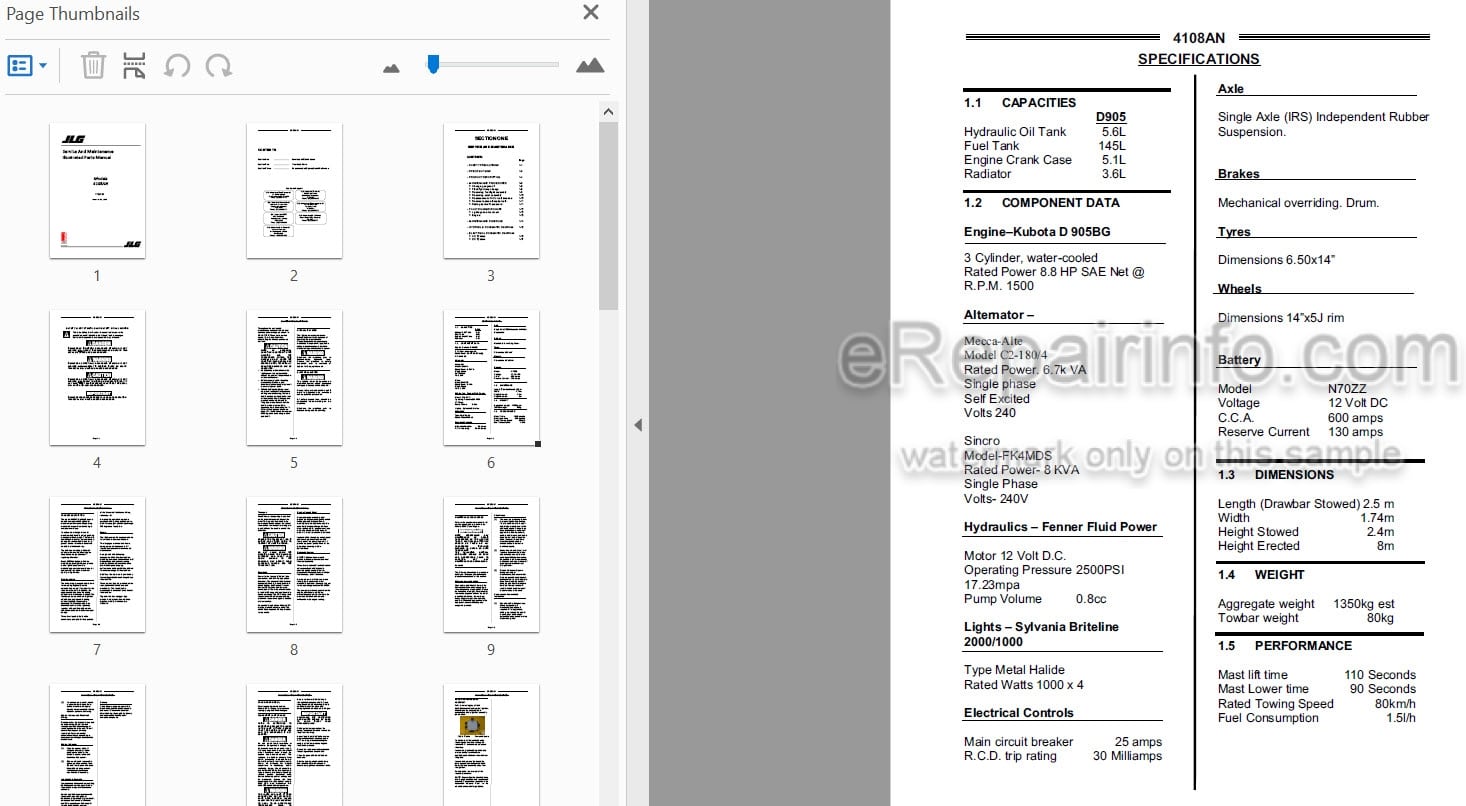This screenshot has width=1466, height=806.
Task: Click the Main circuit breaker row
Action: click(1063, 742)
